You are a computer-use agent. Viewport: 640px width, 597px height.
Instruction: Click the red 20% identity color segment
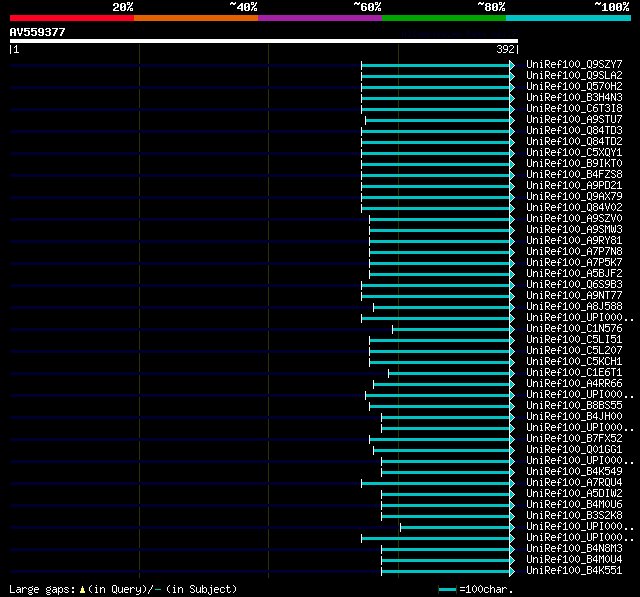pyautogui.click(x=72, y=18)
